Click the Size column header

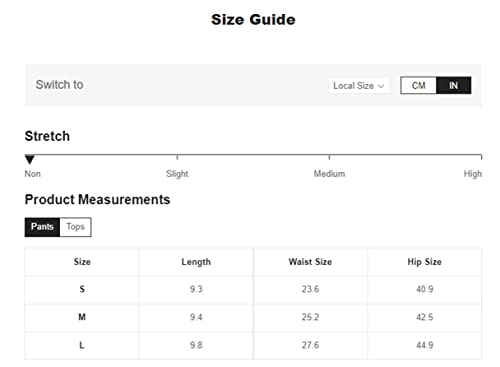pos(82,262)
